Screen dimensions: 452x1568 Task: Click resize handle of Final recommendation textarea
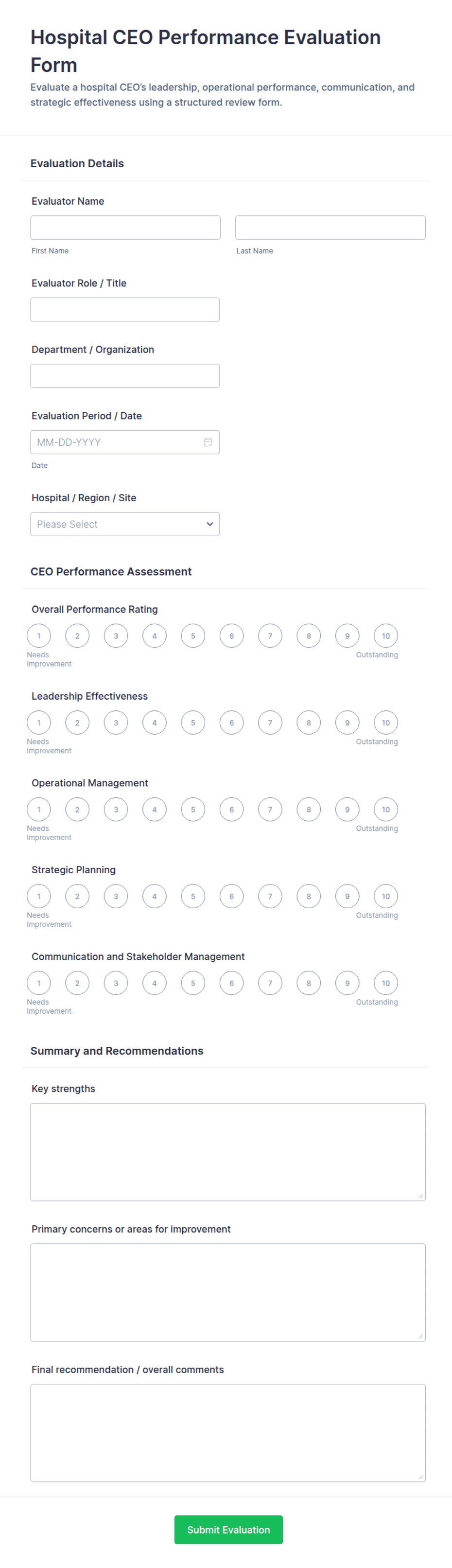coord(420,1477)
